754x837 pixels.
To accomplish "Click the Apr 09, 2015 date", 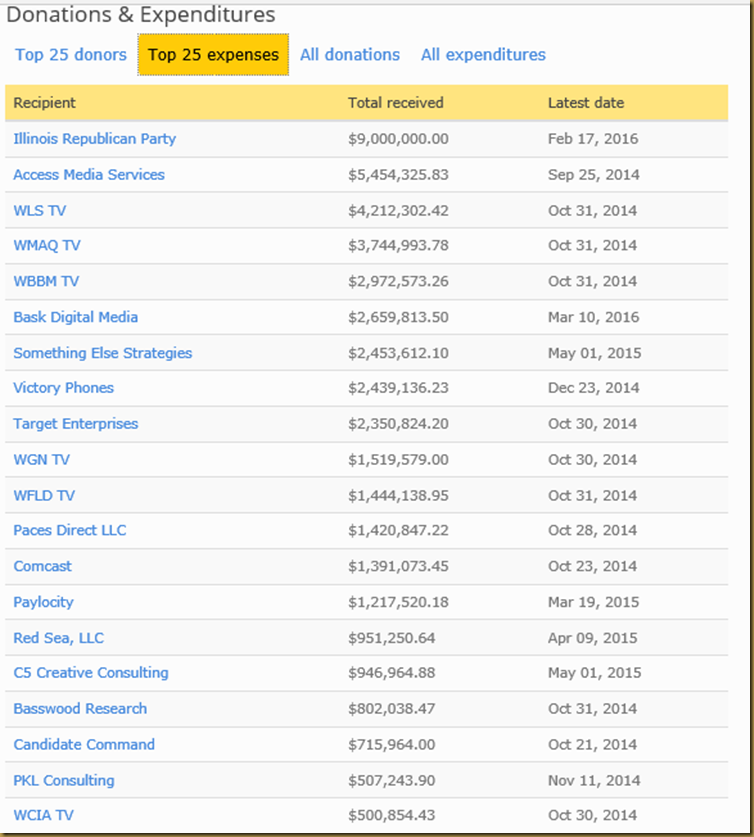I will click(x=592, y=638).
